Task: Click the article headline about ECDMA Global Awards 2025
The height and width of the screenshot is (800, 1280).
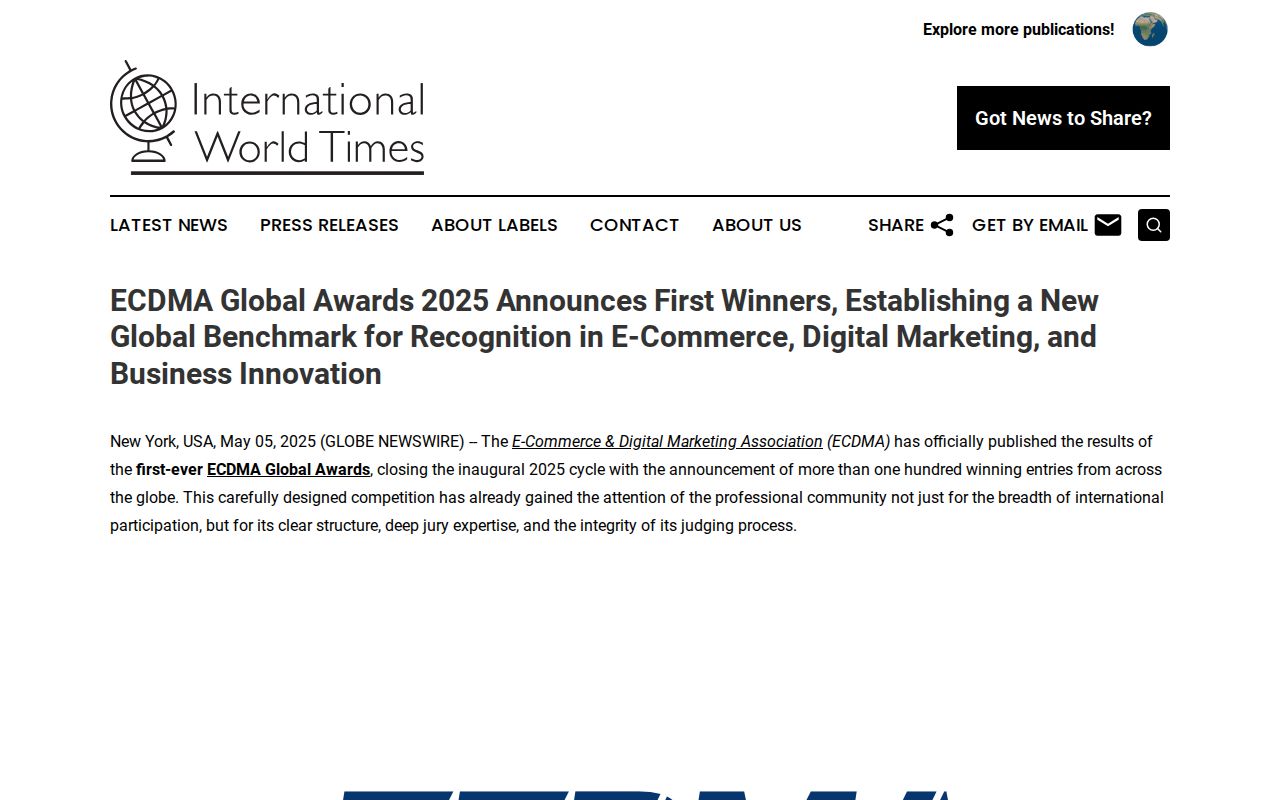Action: [x=604, y=337]
